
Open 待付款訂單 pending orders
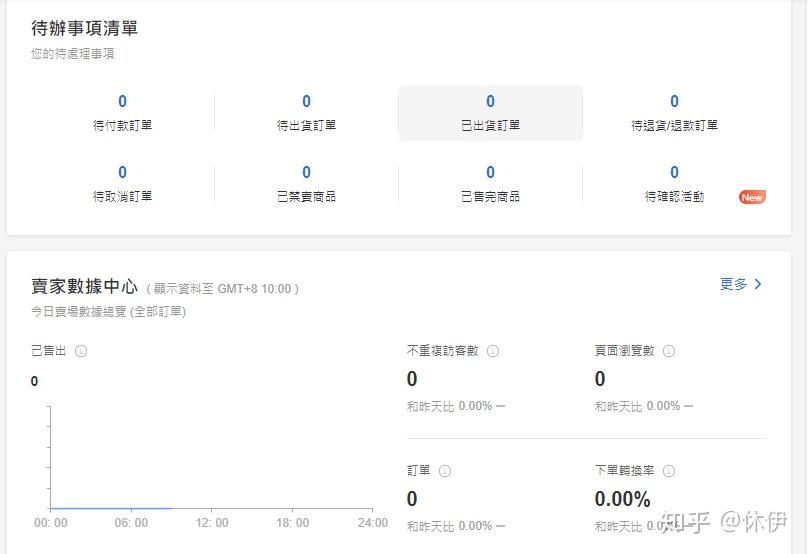pyautogui.click(x=122, y=112)
